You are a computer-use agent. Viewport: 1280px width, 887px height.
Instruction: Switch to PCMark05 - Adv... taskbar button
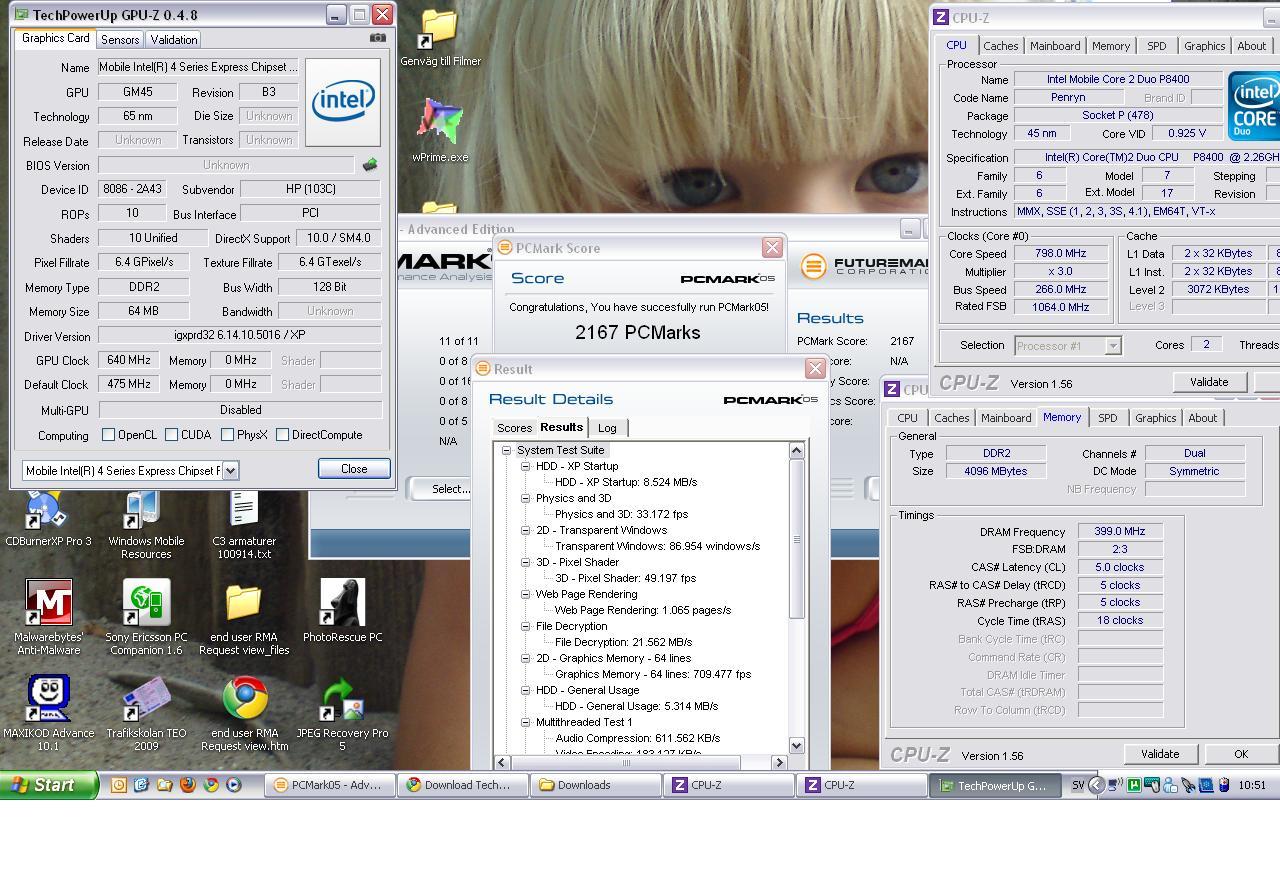(331, 785)
